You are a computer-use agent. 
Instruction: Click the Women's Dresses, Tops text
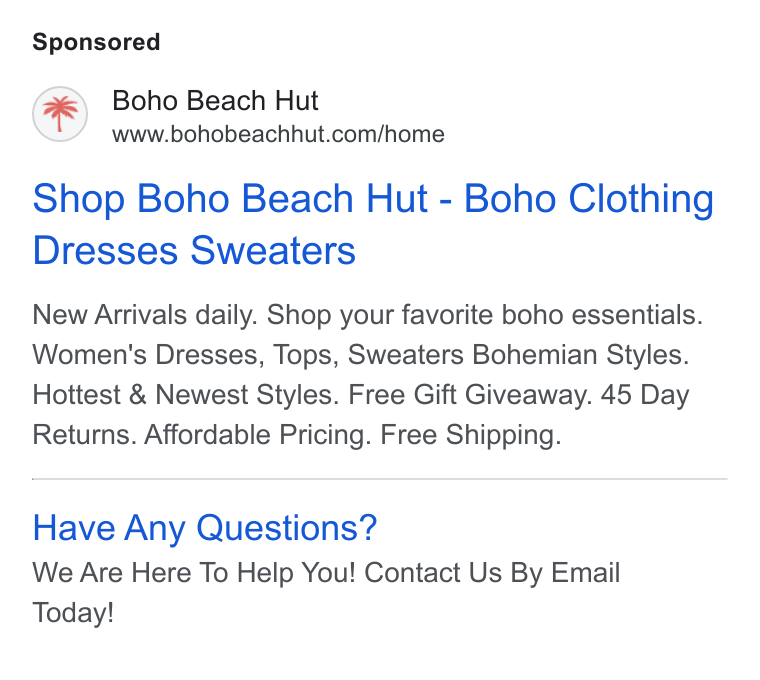pyautogui.click(x=186, y=355)
